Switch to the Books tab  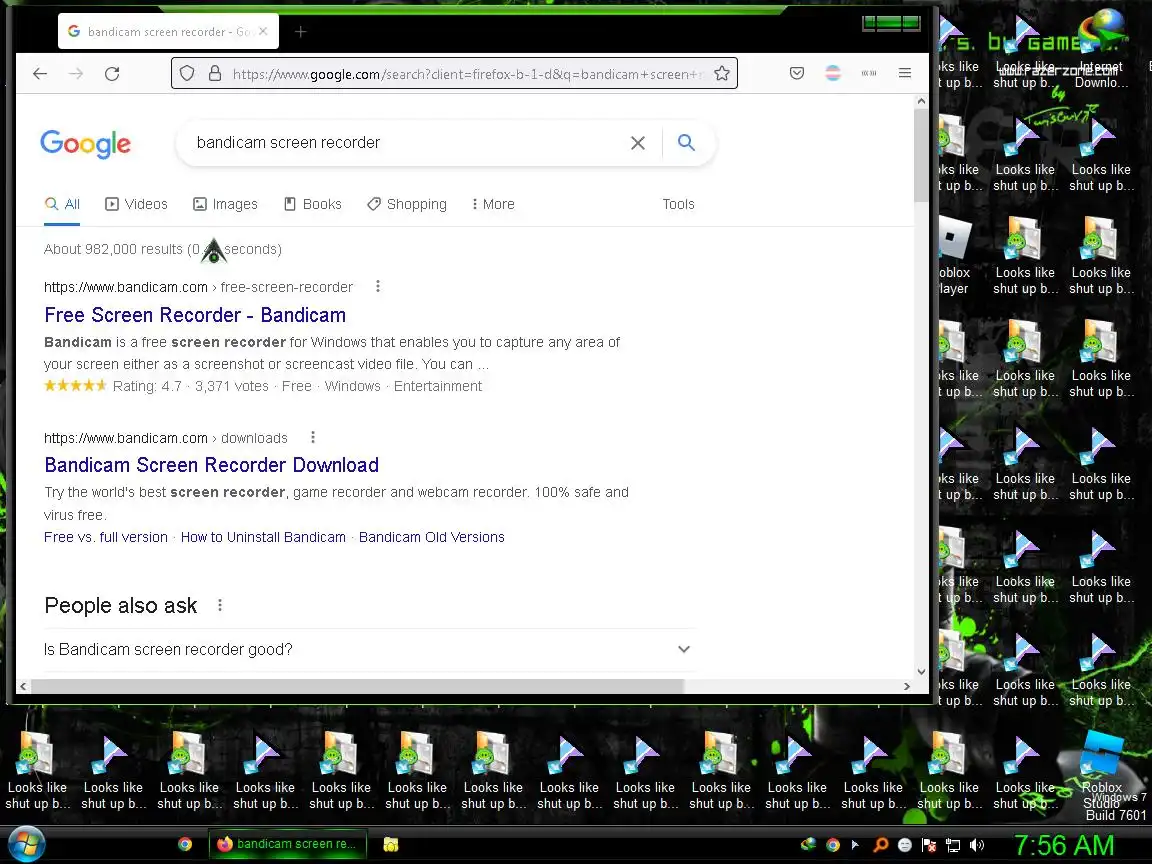point(312,204)
